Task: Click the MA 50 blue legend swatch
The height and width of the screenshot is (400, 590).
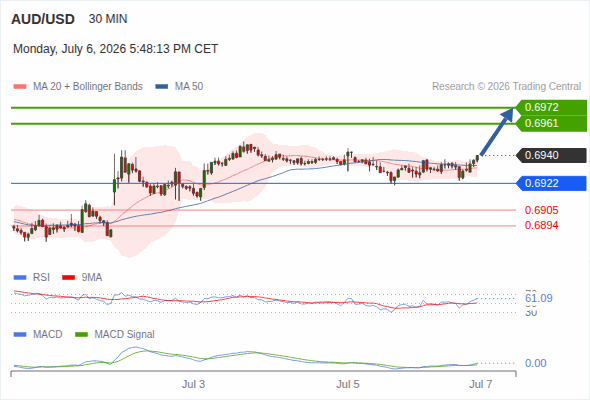Action: 162,87
